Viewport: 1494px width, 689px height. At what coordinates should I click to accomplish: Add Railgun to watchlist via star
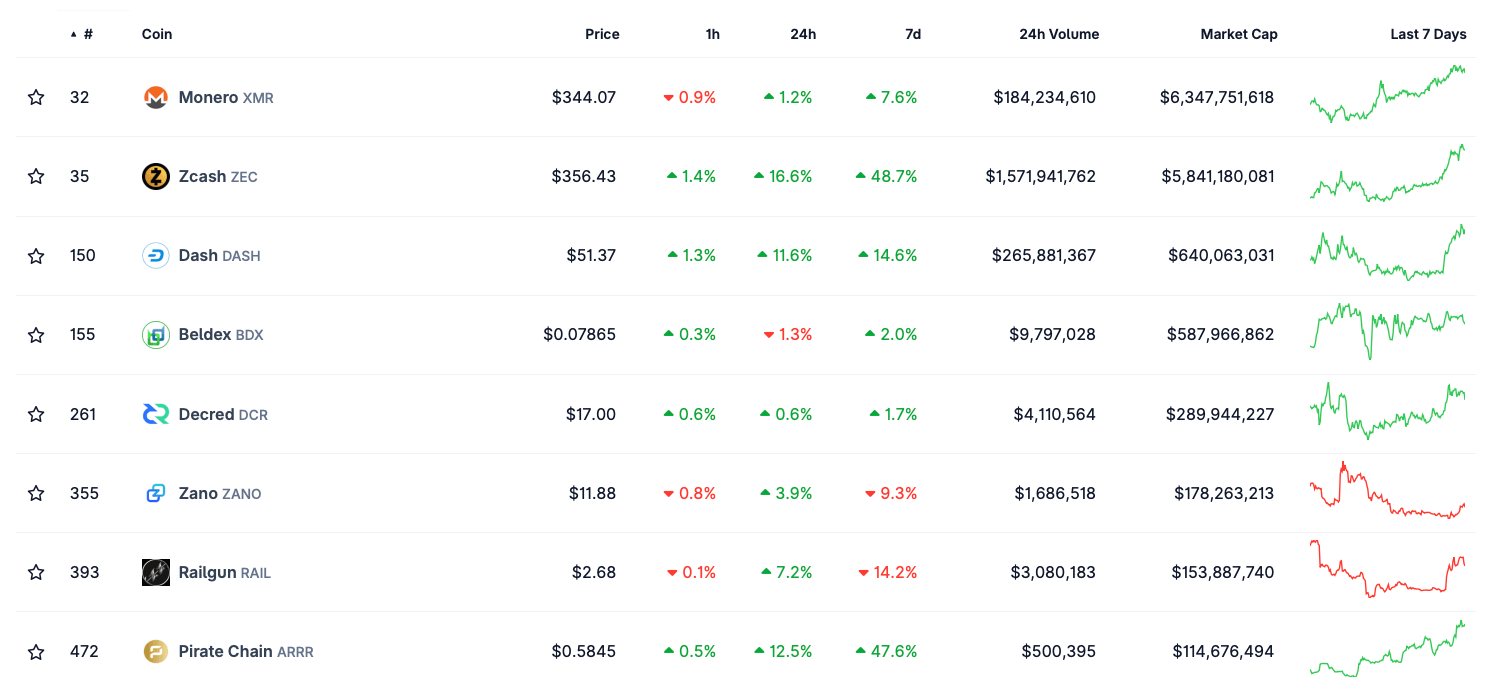pos(36,572)
